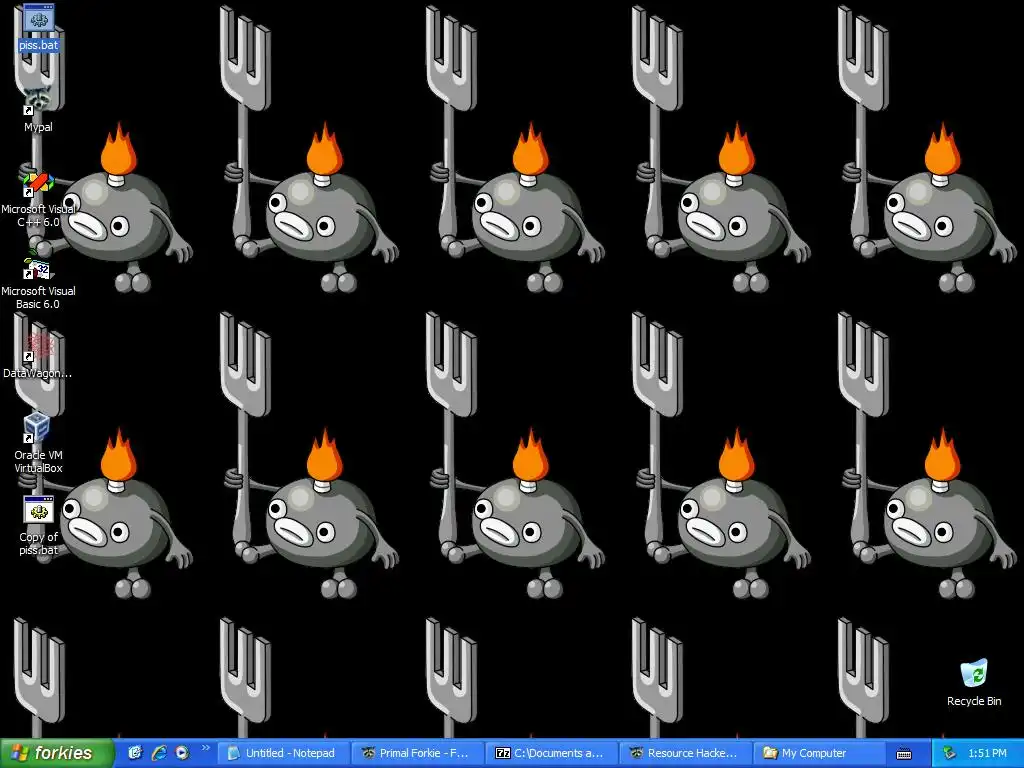
Task: Click the keyboard language bar icon
Action: [x=904, y=754]
